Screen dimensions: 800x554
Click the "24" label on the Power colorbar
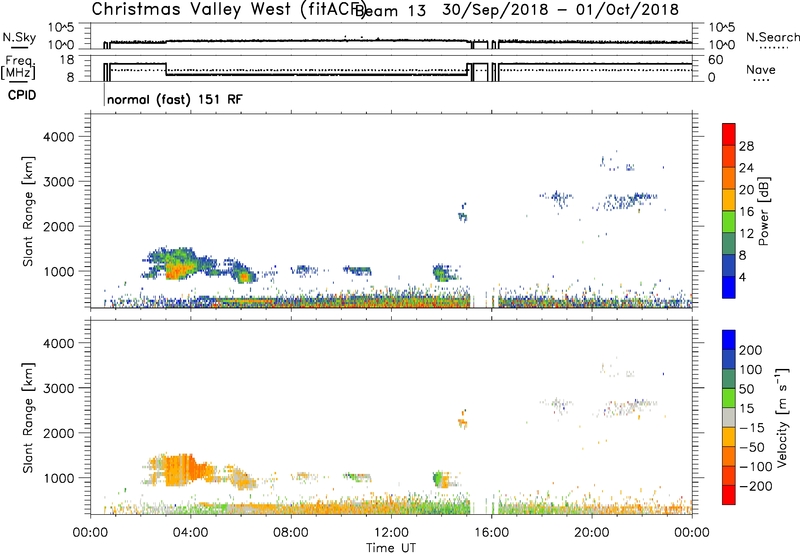click(x=746, y=168)
